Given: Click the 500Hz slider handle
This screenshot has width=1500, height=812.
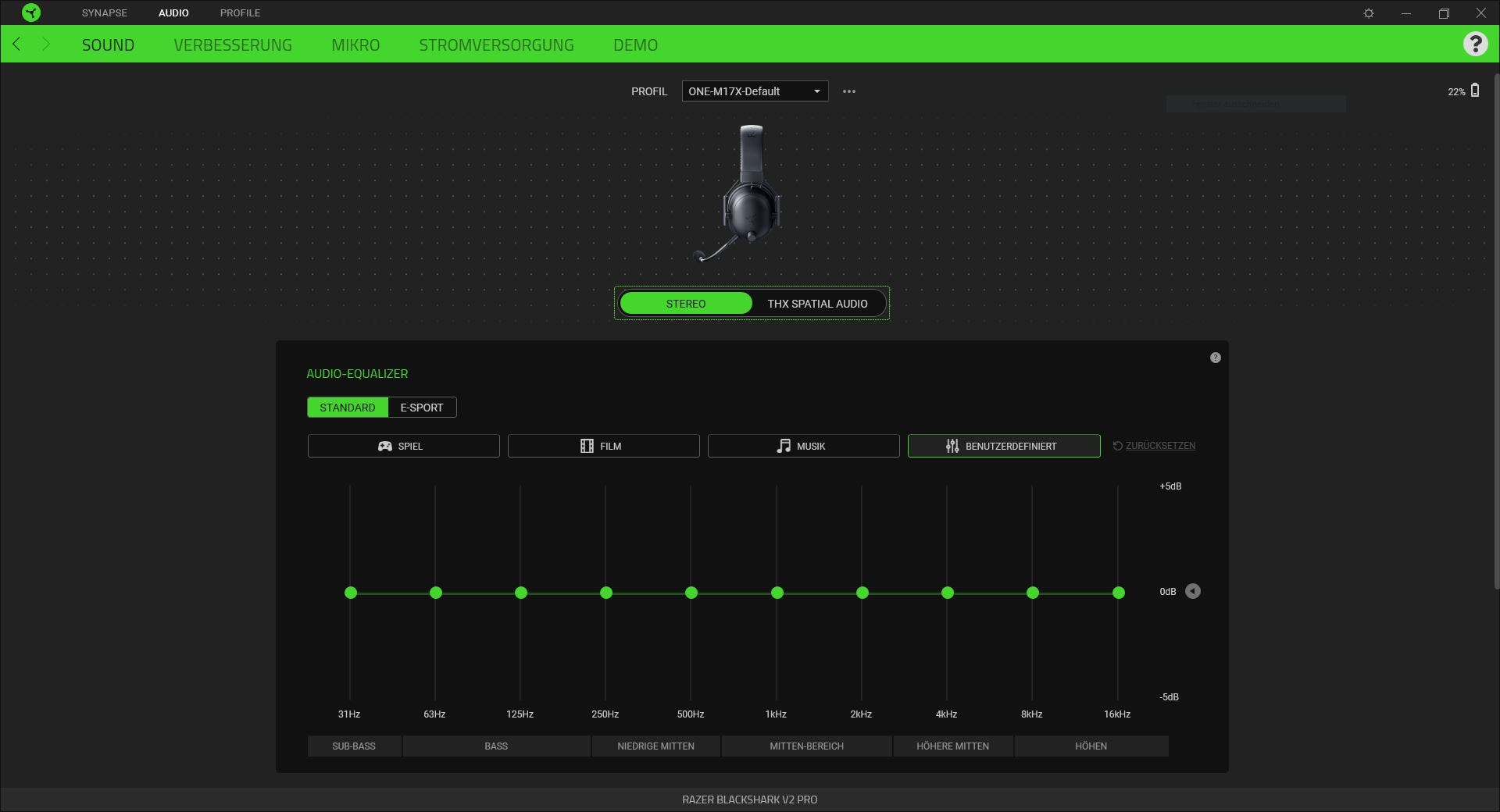Looking at the screenshot, I should [x=691, y=593].
